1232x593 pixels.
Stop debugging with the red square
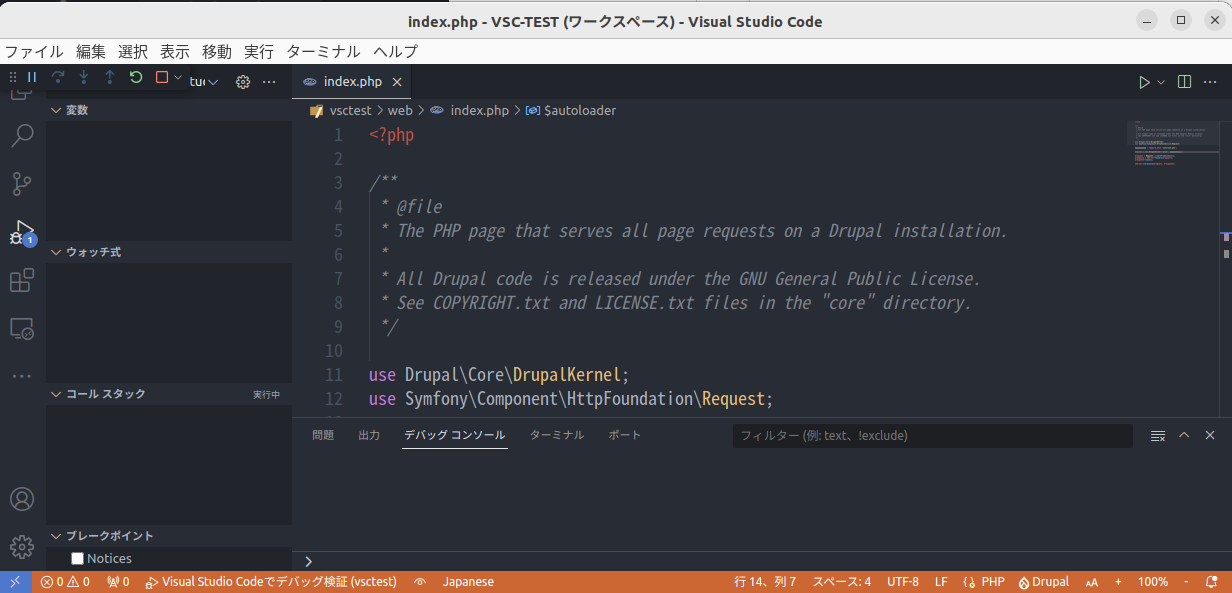(162, 77)
